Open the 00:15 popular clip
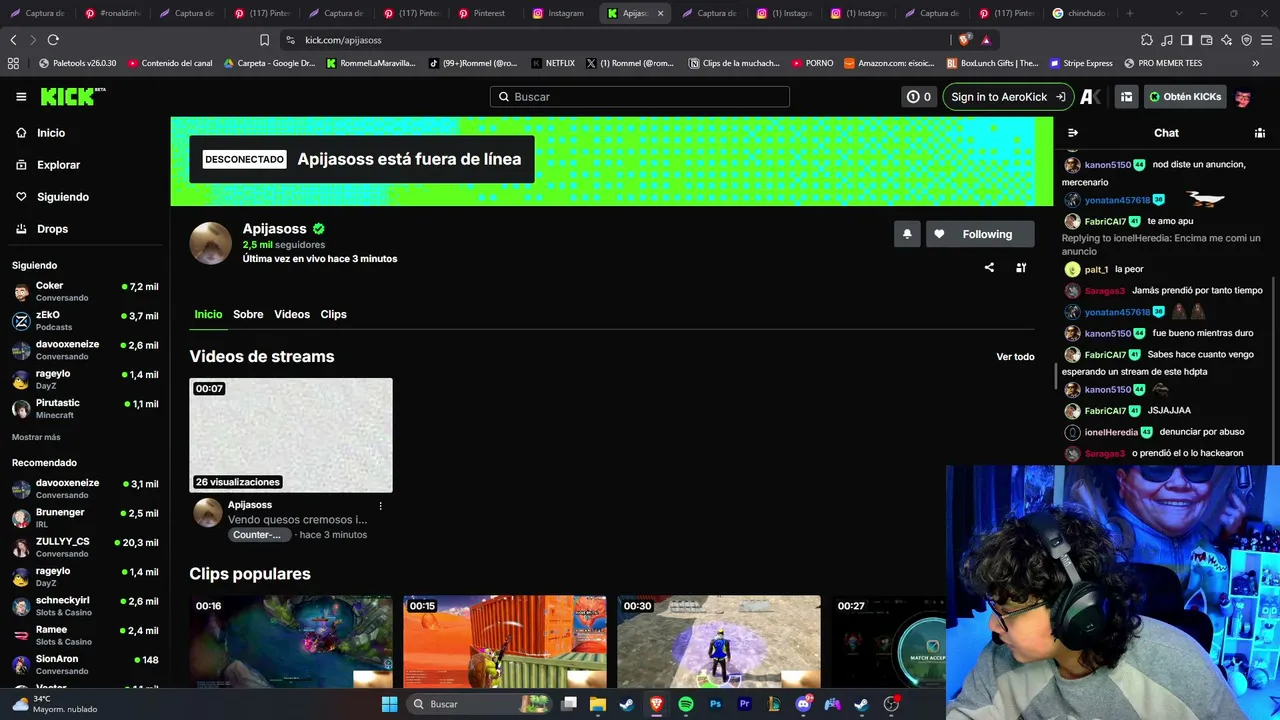The height and width of the screenshot is (720, 1280). (505, 642)
